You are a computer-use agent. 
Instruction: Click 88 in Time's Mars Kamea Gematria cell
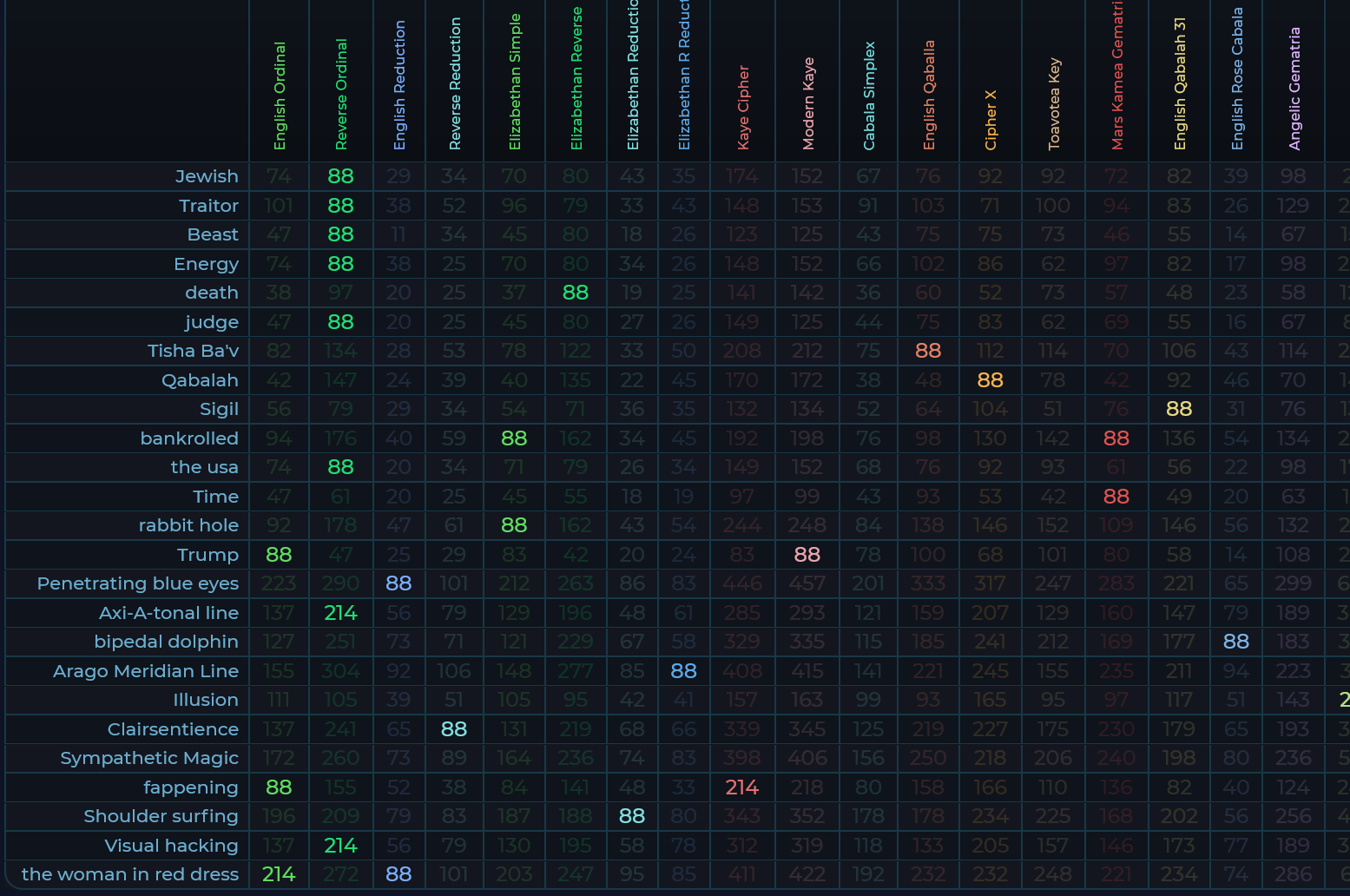coord(1116,497)
